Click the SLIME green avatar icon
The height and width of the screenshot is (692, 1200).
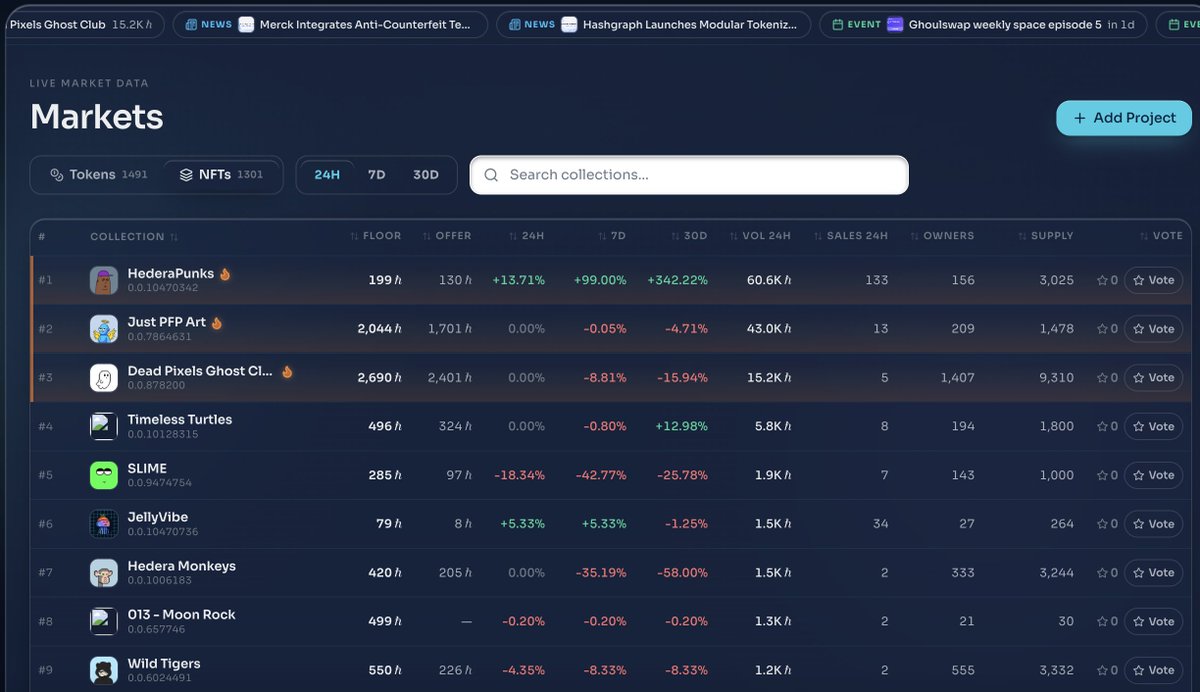104,475
